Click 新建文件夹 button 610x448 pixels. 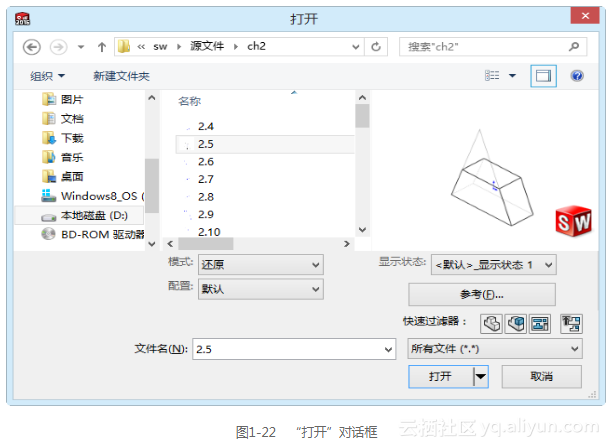point(121,76)
